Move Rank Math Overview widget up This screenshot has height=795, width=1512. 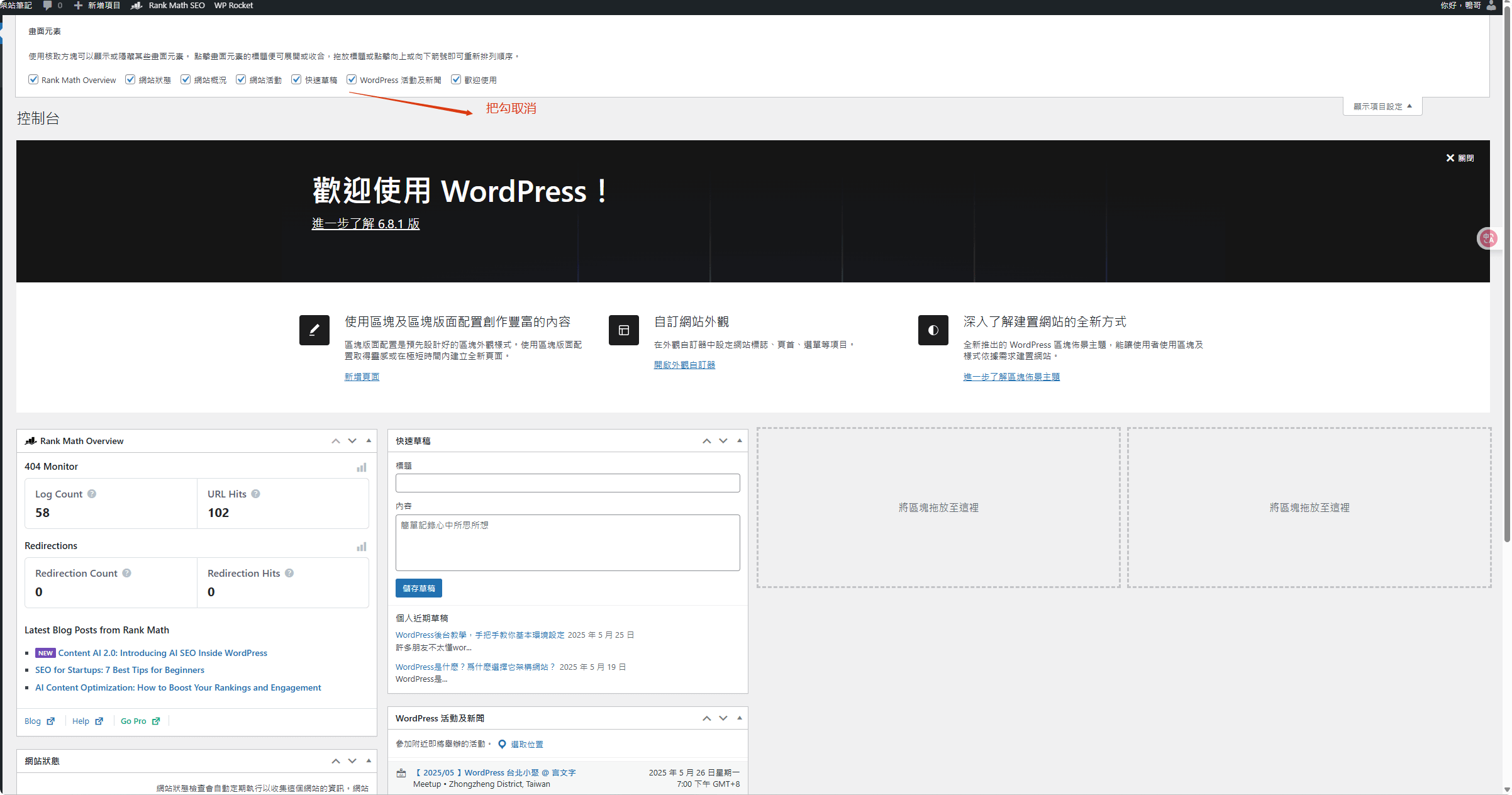pos(336,441)
